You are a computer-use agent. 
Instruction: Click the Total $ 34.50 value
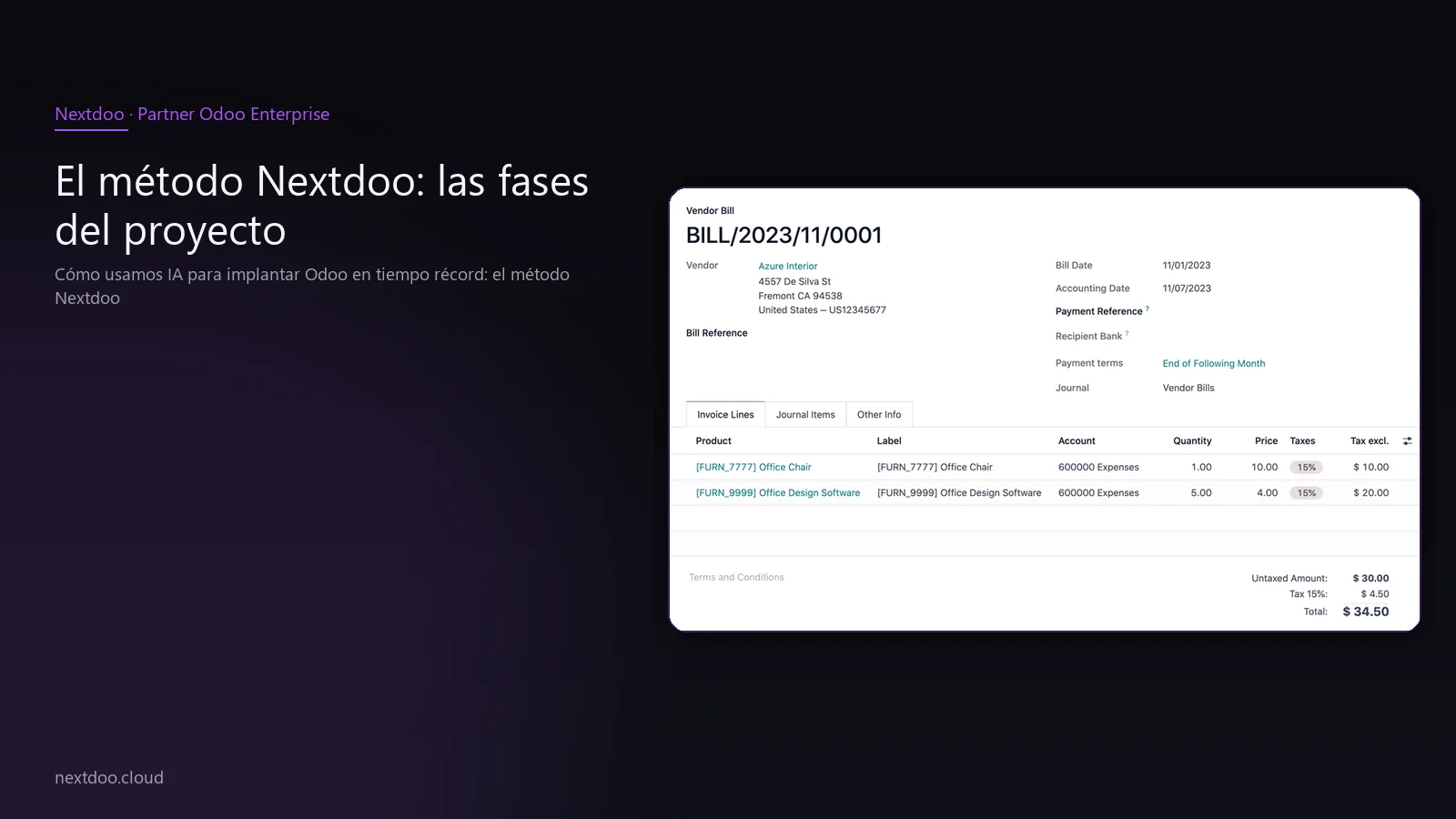pos(1366,612)
